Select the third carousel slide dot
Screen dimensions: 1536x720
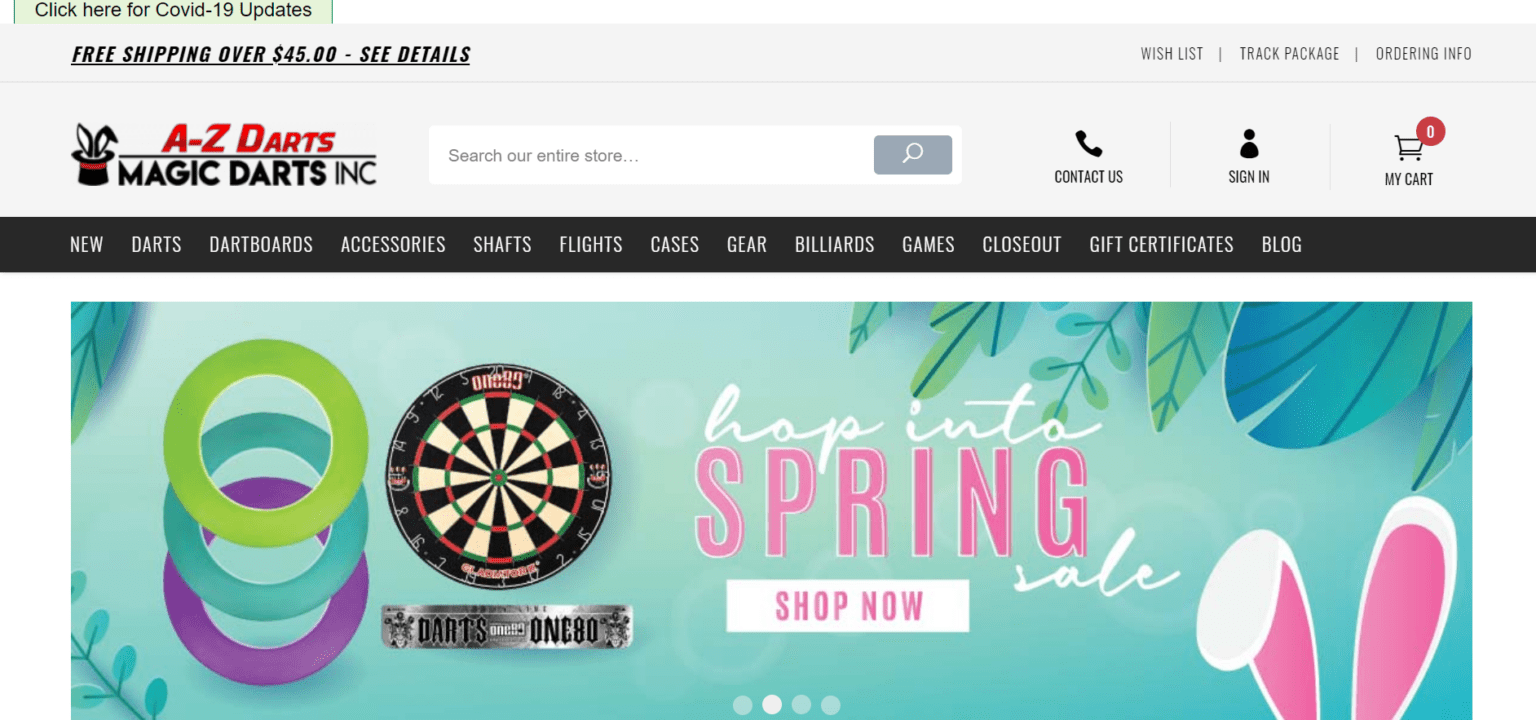[x=801, y=705]
